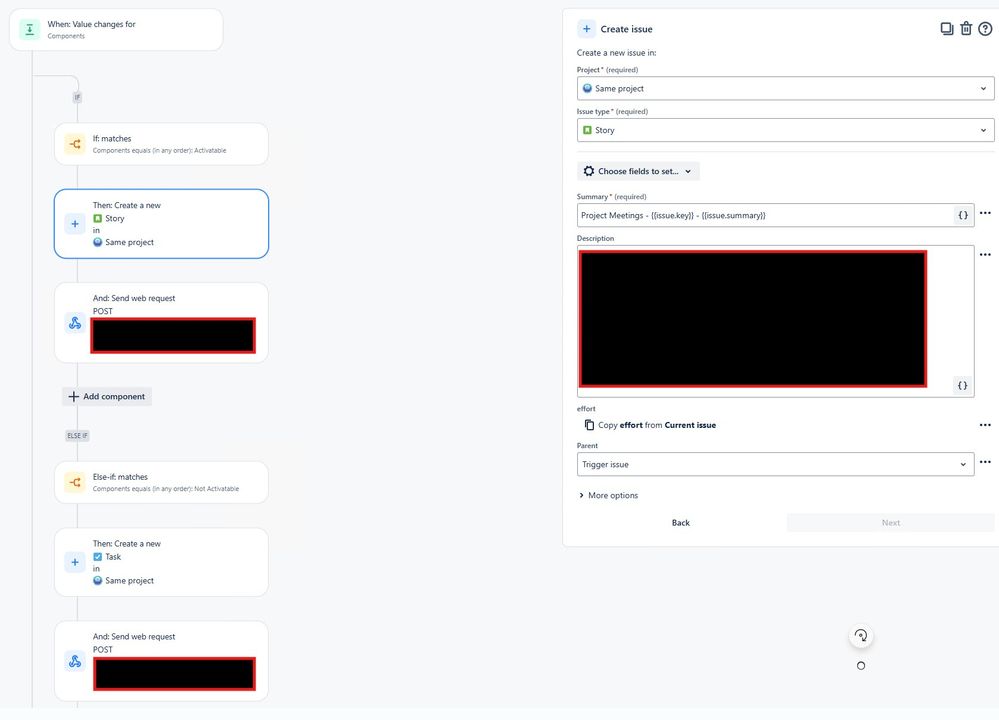Image resolution: width=999 pixels, height=720 pixels.
Task: Select the first And: Send web request card
Action: pyautogui.click(x=161, y=323)
